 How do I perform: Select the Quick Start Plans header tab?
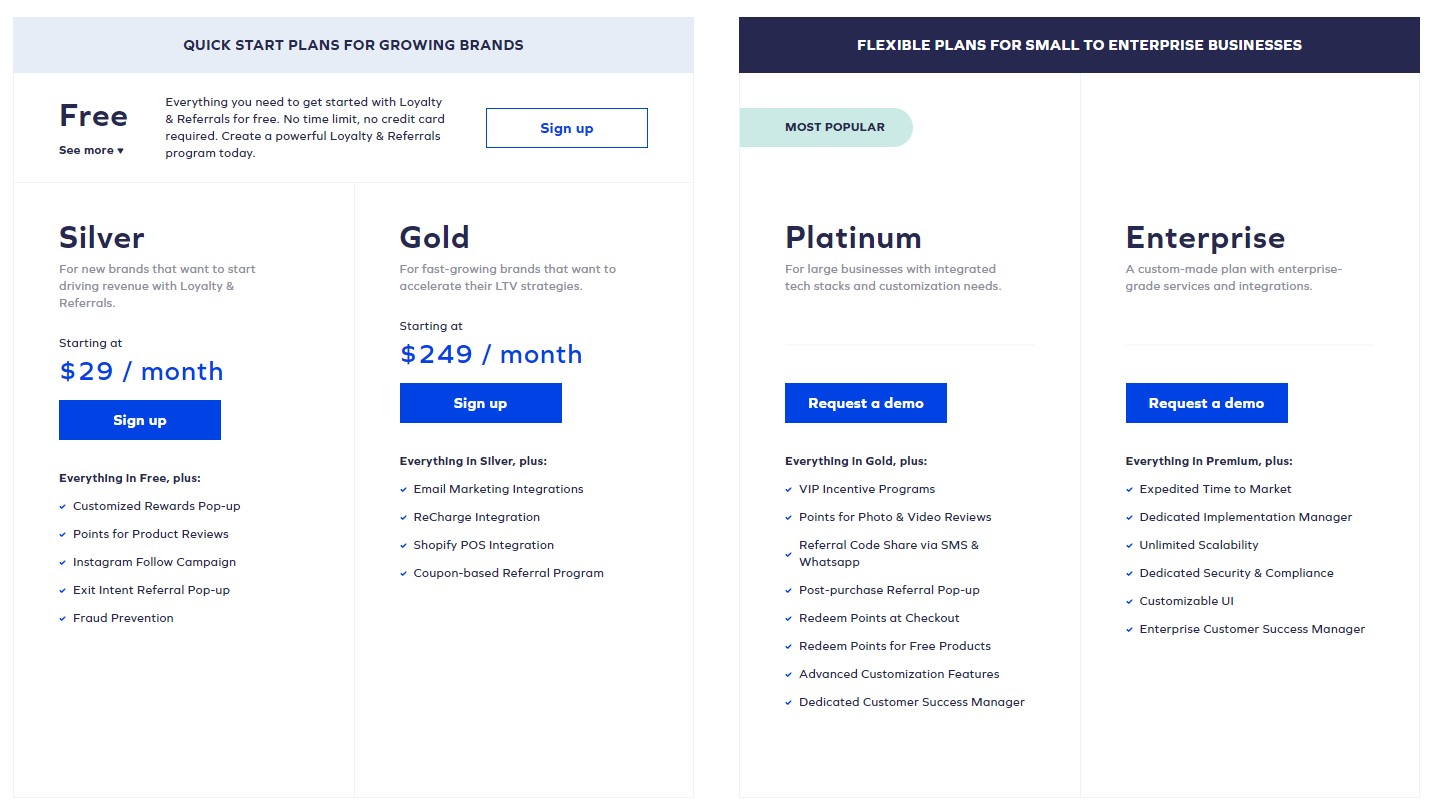pos(353,45)
